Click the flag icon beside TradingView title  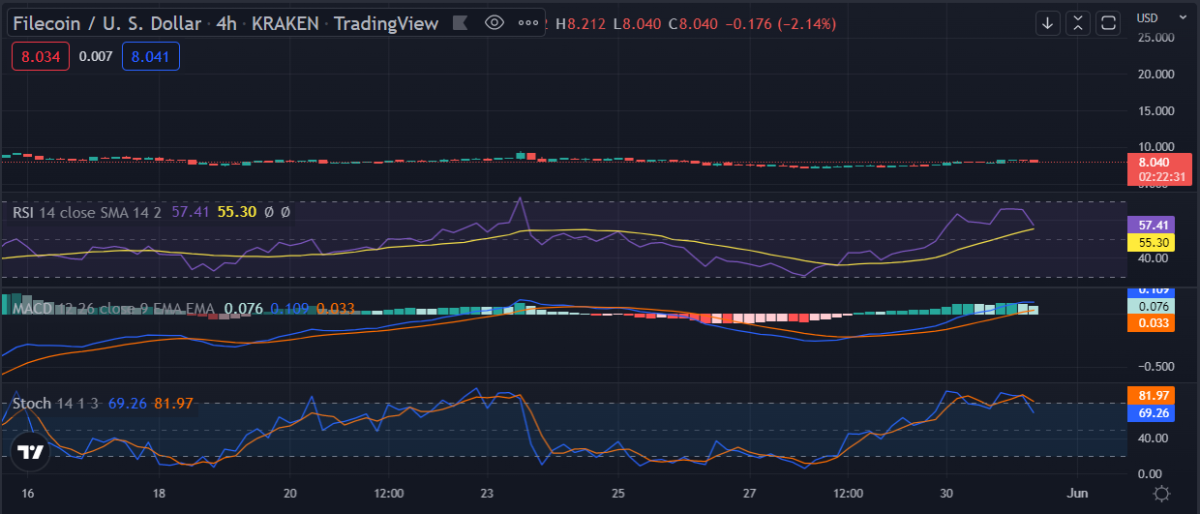pos(458,23)
